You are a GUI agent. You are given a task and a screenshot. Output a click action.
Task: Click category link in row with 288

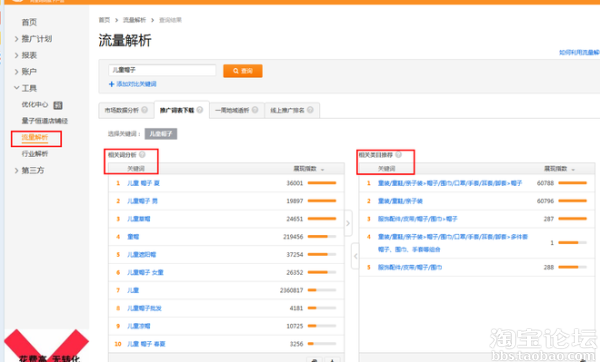(410, 267)
